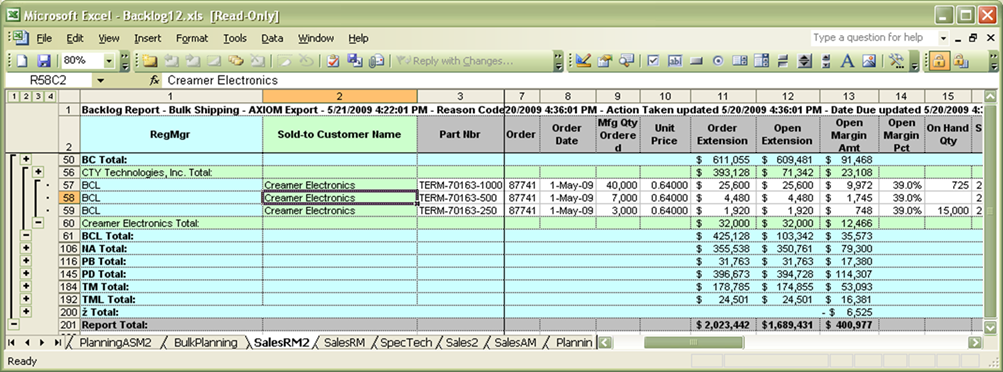Select the Text Box control icon

[675, 61]
